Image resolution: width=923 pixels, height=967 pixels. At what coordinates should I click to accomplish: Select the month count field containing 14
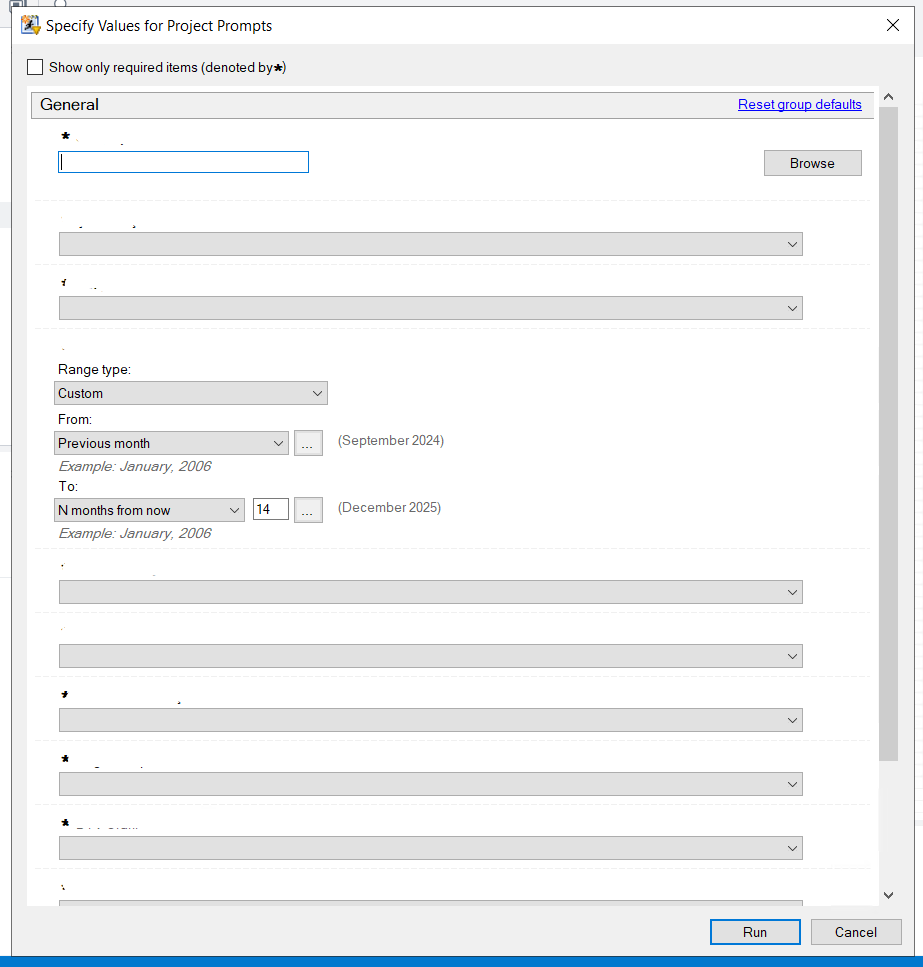coord(270,509)
